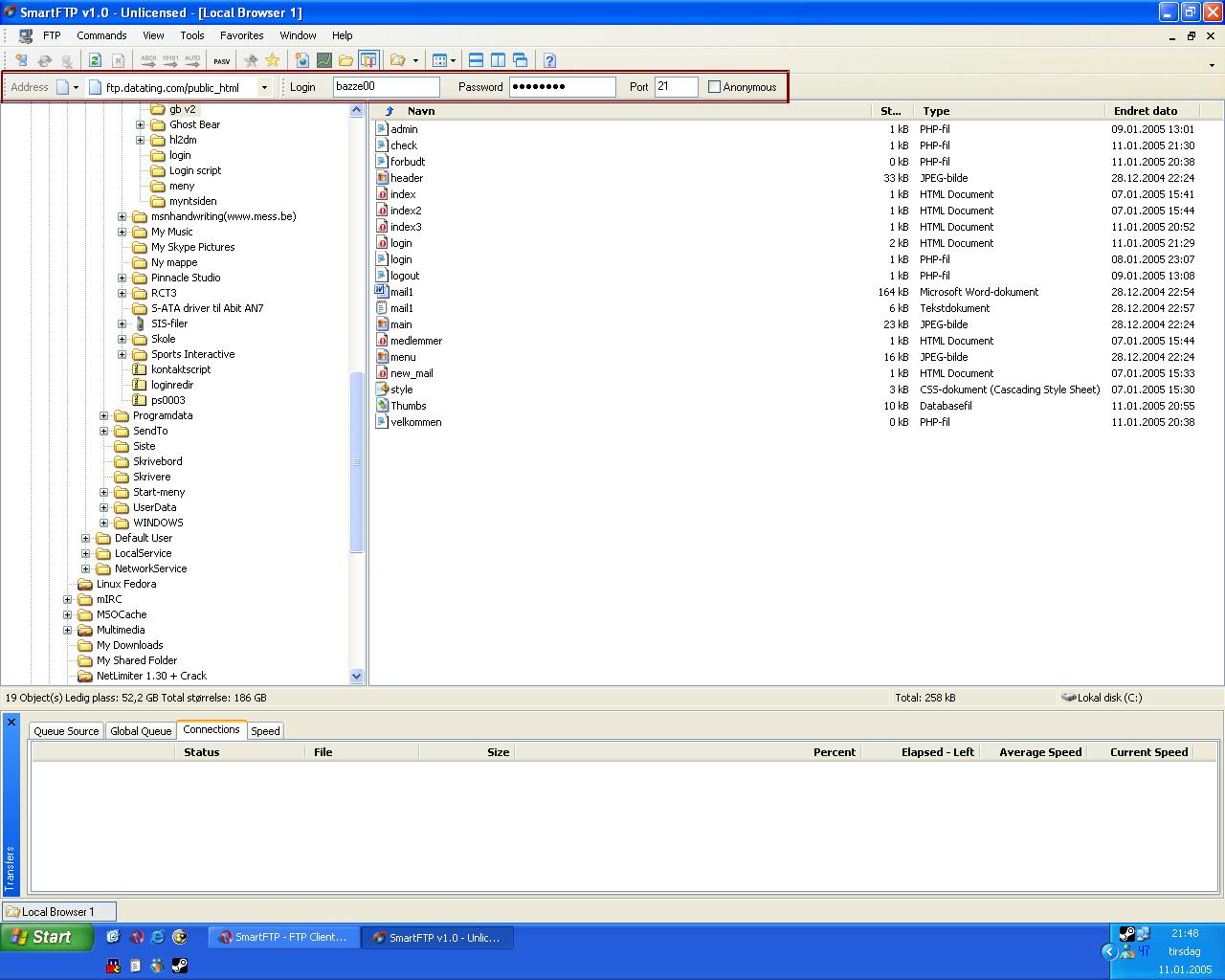This screenshot has height=980, width=1225.
Task: Open help with the question mark icon
Action: coord(549,60)
